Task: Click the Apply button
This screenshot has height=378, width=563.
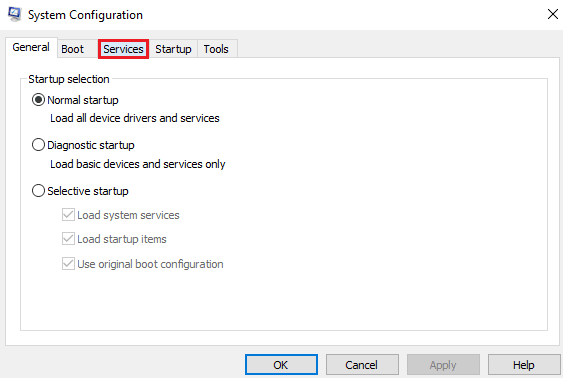Action: click(443, 365)
